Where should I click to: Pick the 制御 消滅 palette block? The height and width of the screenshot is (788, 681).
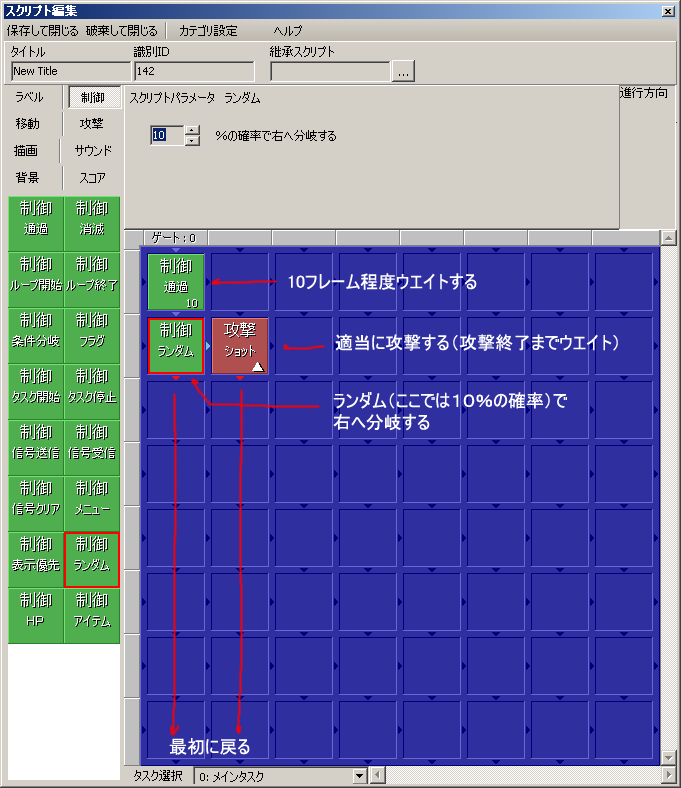point(92,218)
